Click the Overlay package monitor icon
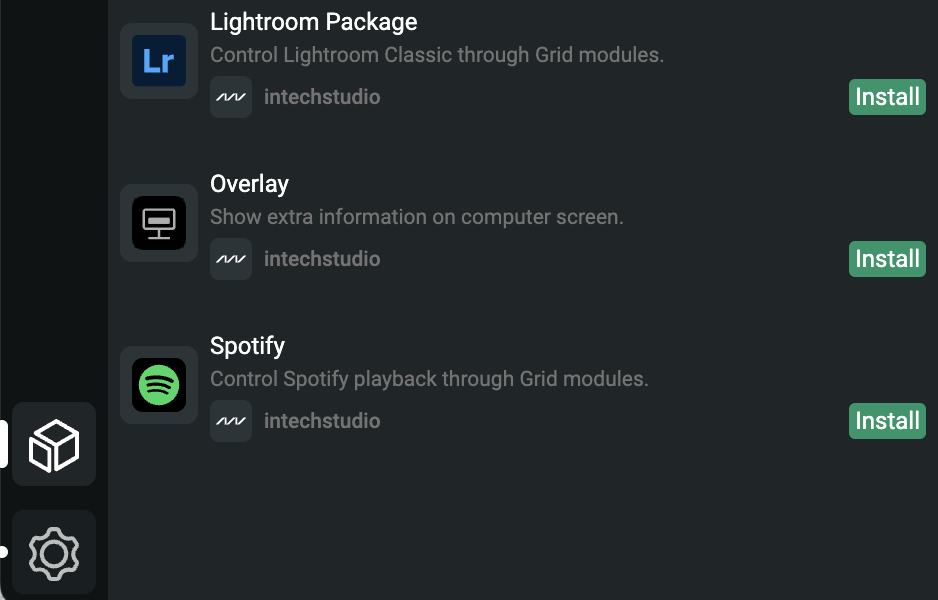Screen dimensions: 938x600 (x=159, y=223)
